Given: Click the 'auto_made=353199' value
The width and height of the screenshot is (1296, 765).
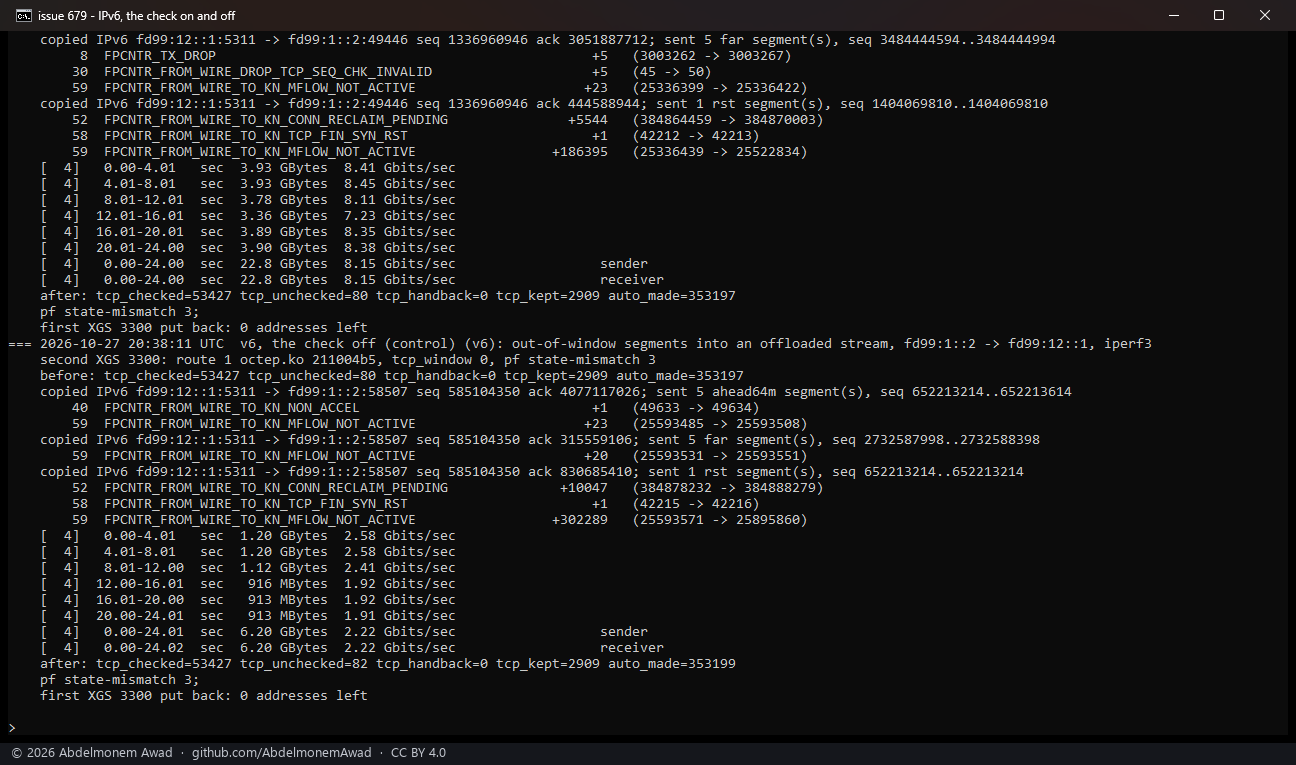Looking at the screenshot, I should (672, 664).
